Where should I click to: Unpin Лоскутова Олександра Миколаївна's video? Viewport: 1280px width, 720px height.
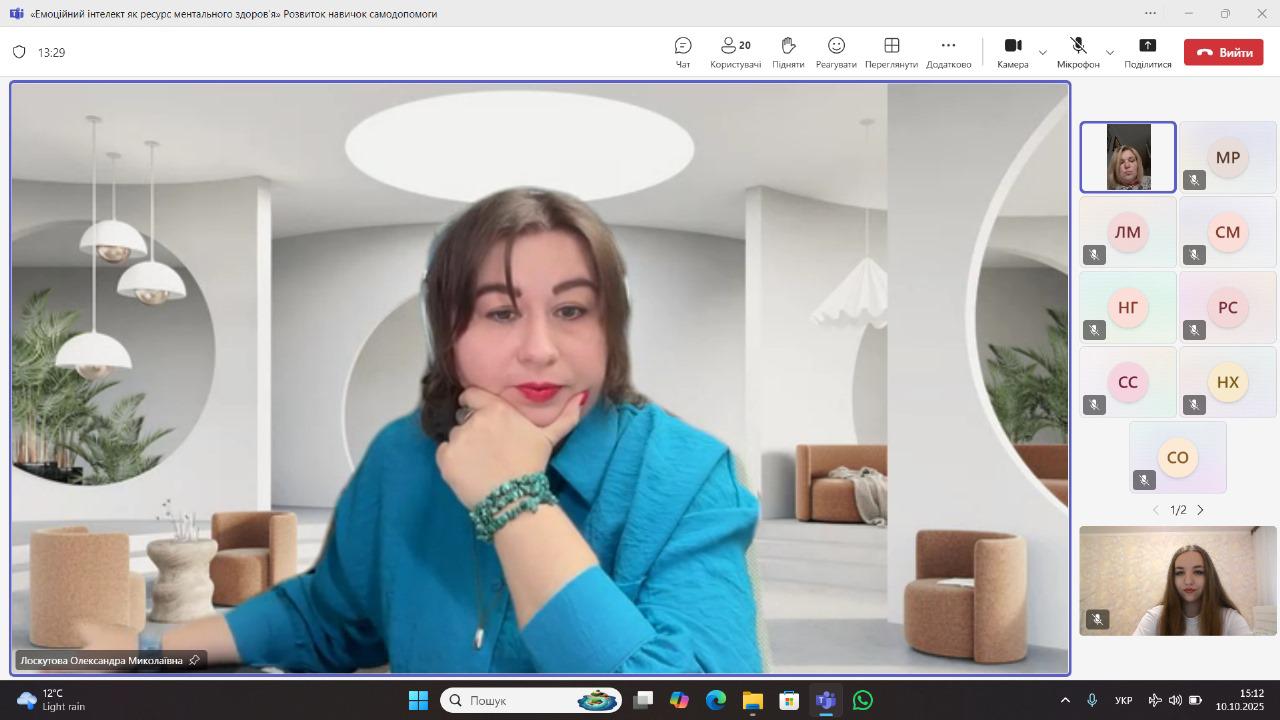point(194,660)
